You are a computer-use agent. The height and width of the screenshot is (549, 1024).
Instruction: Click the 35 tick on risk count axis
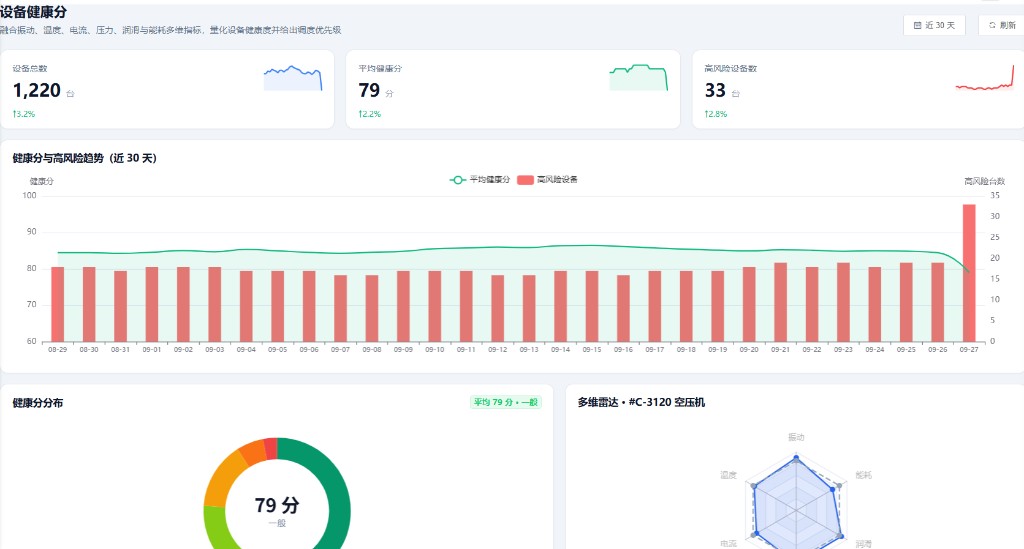[995, 195]
